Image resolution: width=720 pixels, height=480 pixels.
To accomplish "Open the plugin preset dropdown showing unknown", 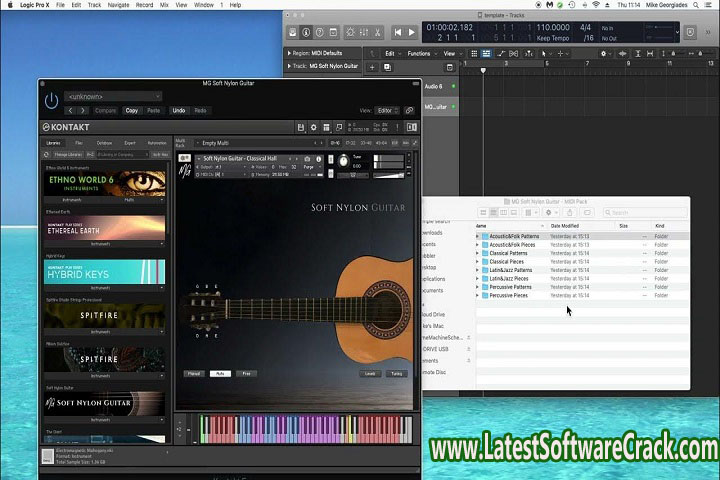I will (112, 97).
